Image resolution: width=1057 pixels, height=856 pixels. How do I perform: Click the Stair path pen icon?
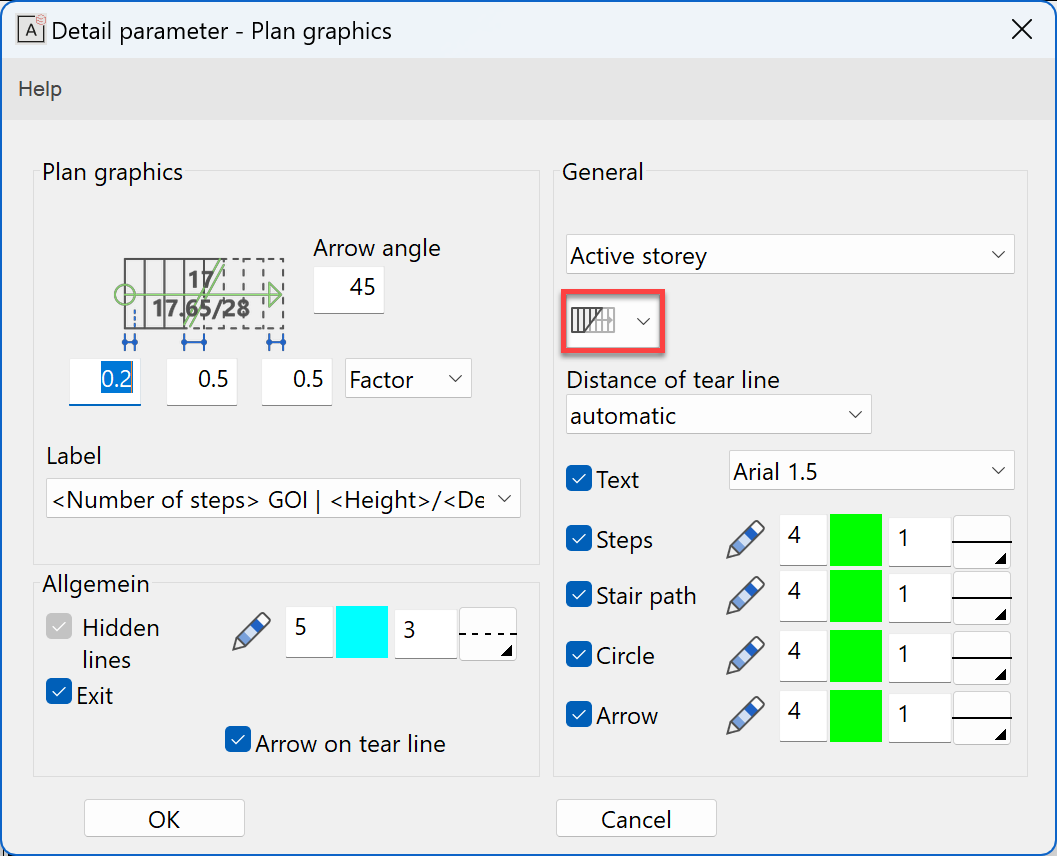tap(746, 596)
